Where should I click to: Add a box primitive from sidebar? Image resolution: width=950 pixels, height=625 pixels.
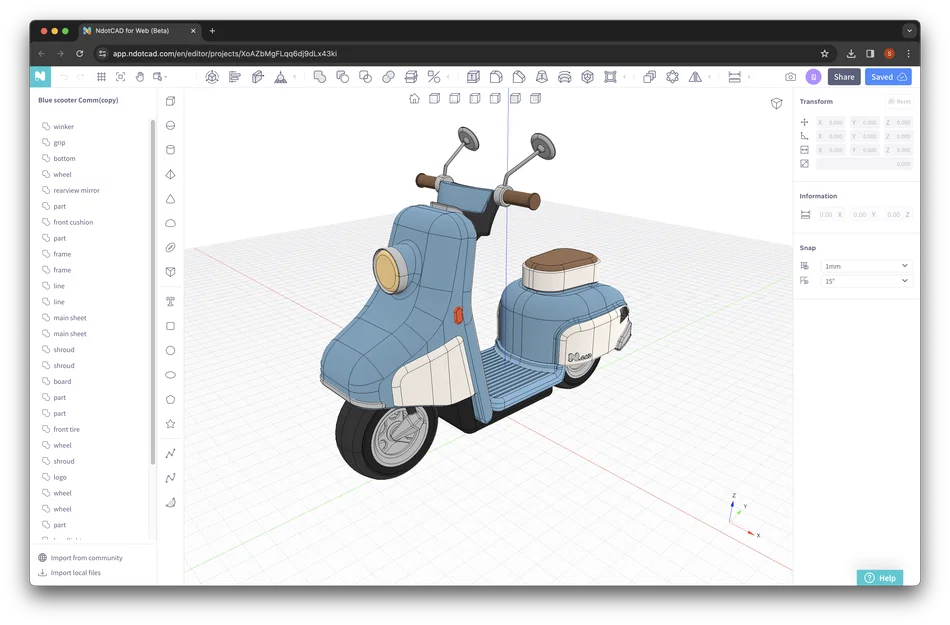tap(171, 101)
